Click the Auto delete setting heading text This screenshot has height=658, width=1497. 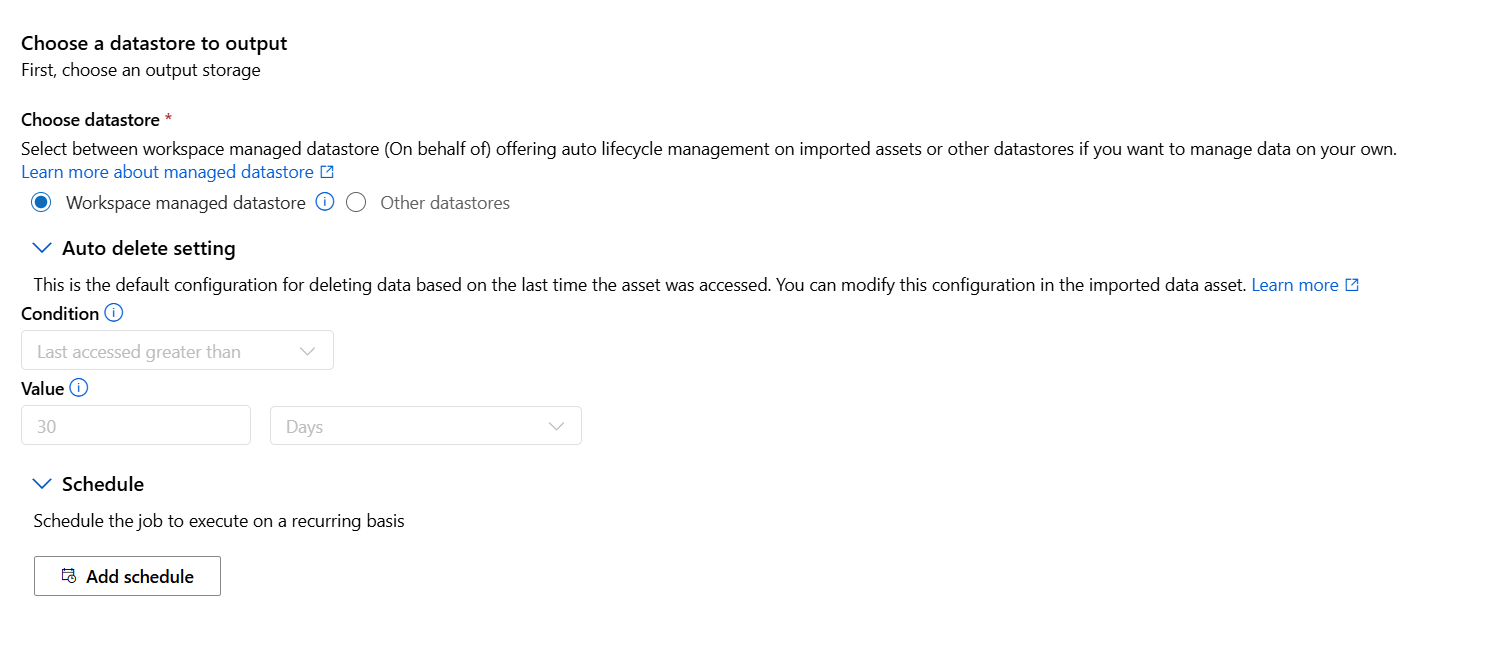click(x=149, y=248)
